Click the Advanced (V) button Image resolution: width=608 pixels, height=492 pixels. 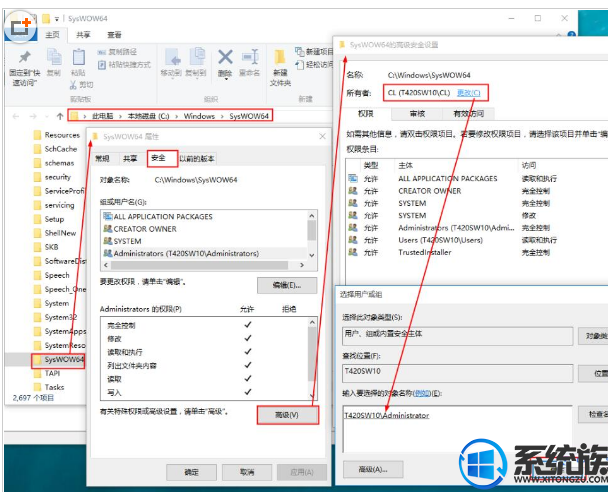[x=287, y=415]
